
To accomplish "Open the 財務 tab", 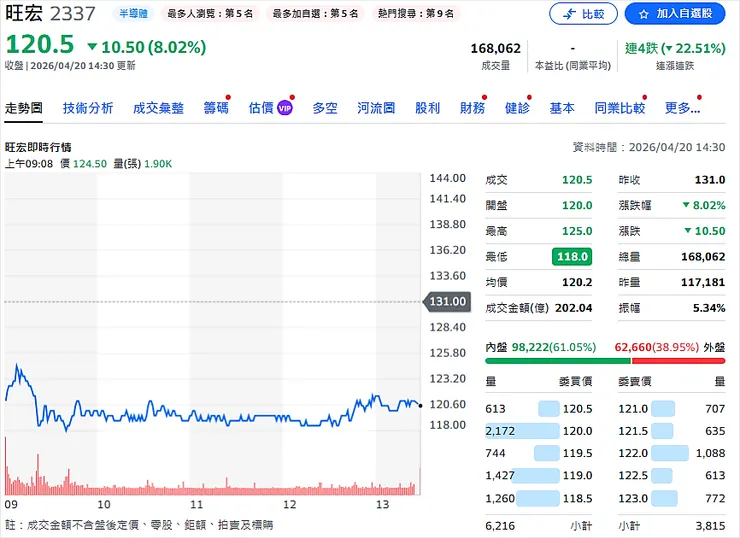I will (x=472, y=108).
